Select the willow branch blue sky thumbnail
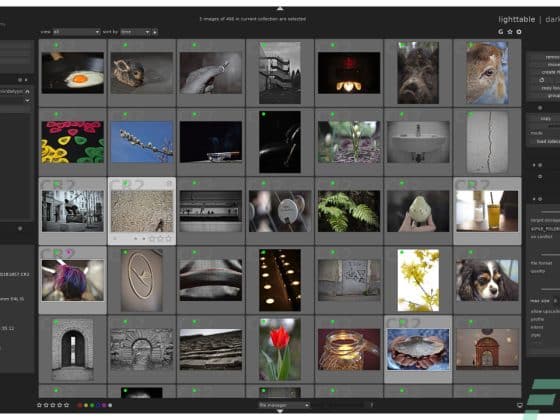This screenshot has width=560, height=420. 142,142
